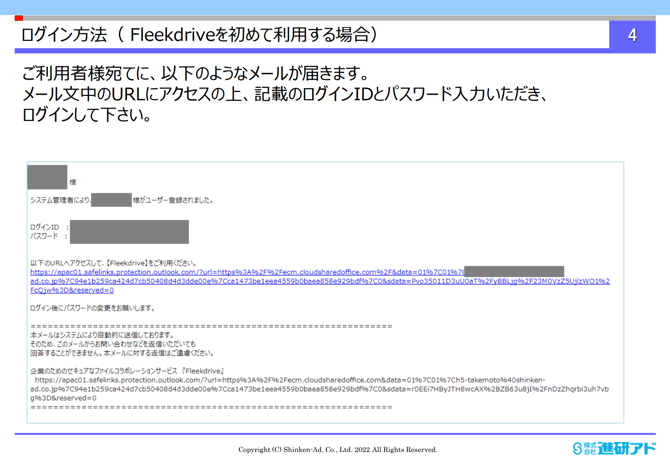The image size is (670, 464).
Task: Select the Copyright Shinken-Ad footer text
Action: (x=338, y=449)
